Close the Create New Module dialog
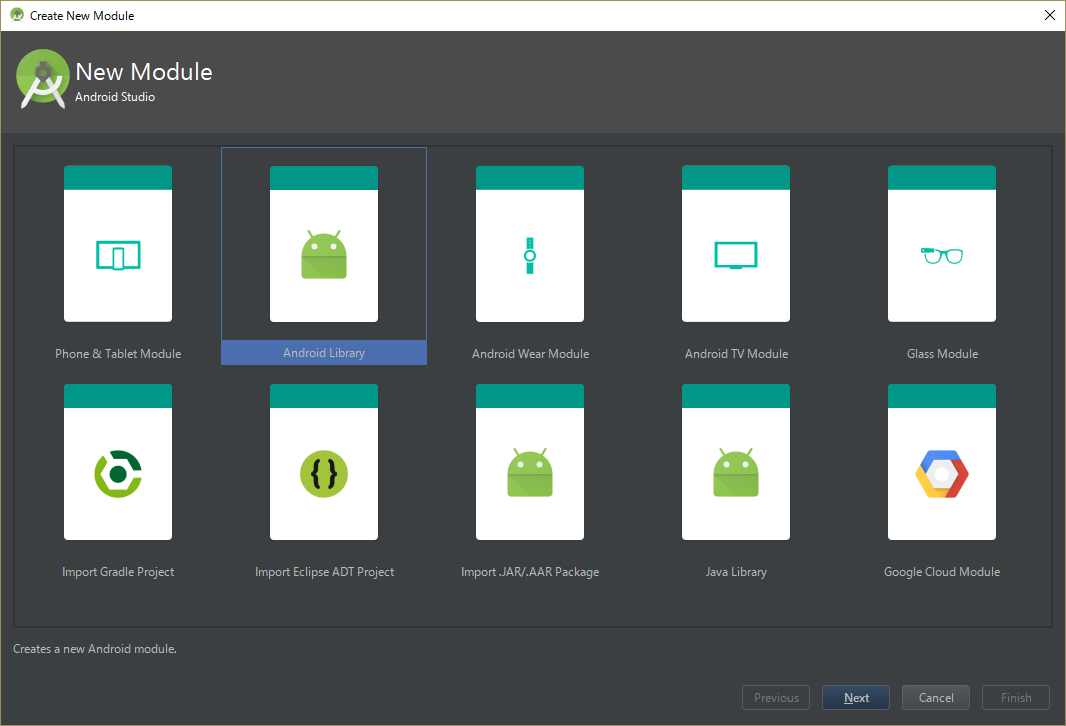Viewport: 1066px width, 726px height. click(1049, 15)
